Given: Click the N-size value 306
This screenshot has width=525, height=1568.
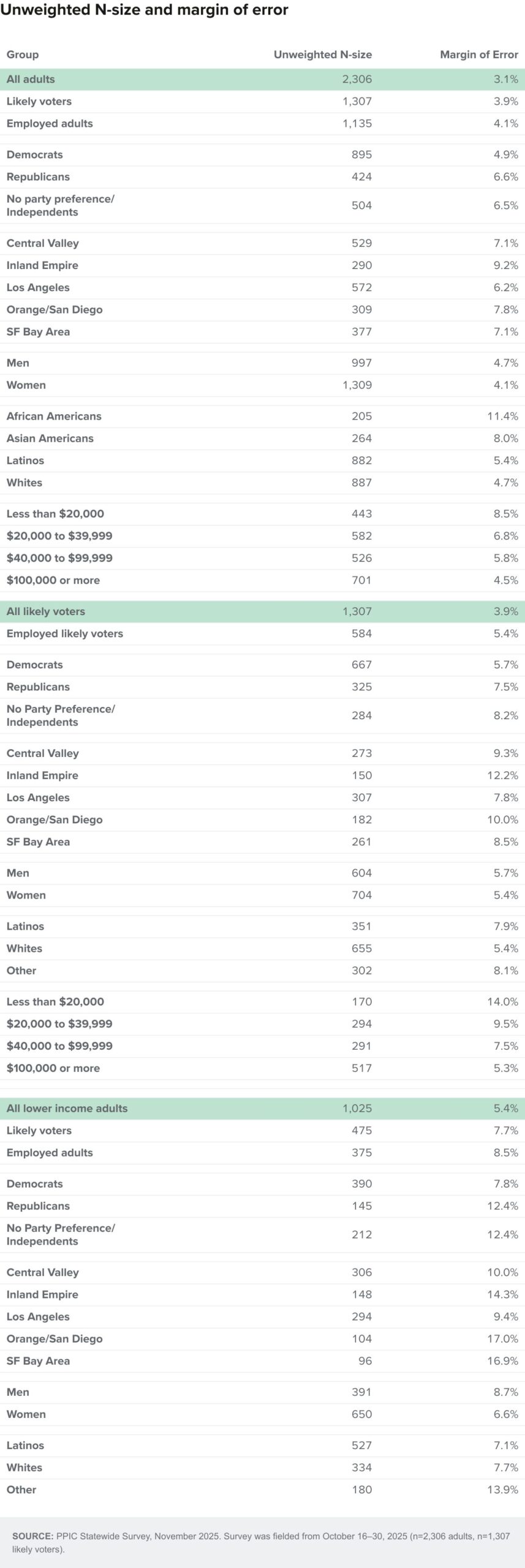Looking at the screenshot, I should 361,1272.
